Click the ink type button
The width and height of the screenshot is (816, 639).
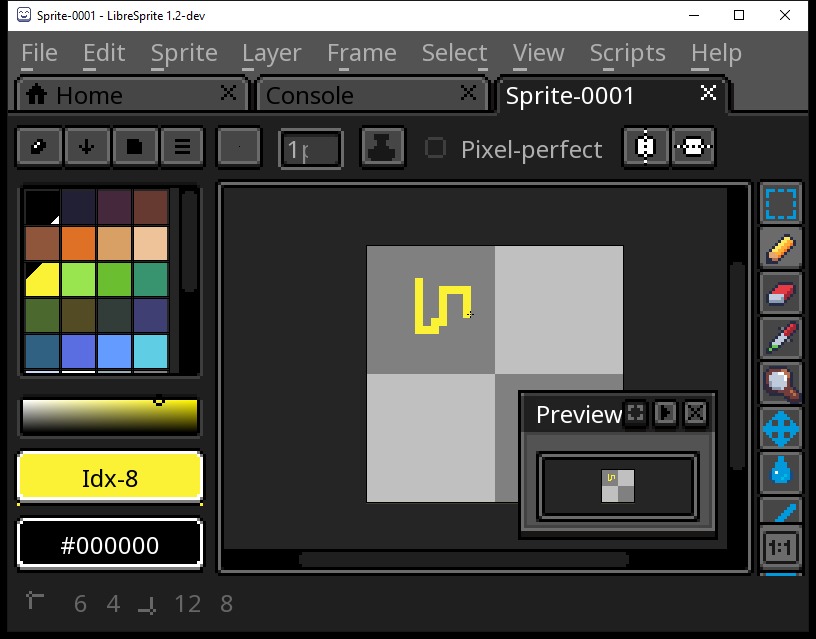coord(382,147)
